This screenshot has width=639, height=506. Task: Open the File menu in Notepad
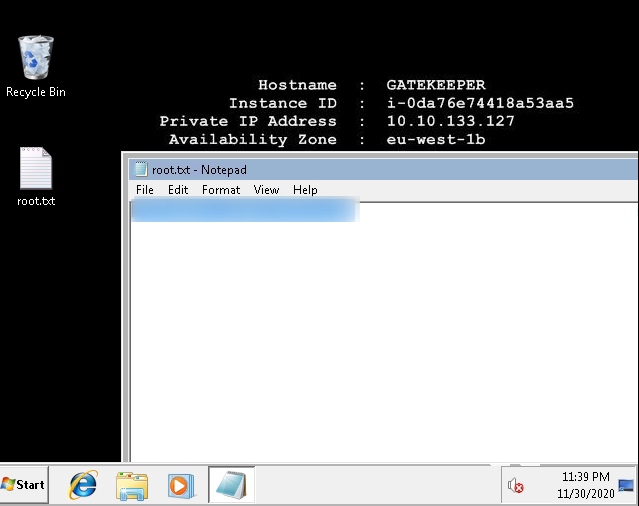(x=145, y=190)
